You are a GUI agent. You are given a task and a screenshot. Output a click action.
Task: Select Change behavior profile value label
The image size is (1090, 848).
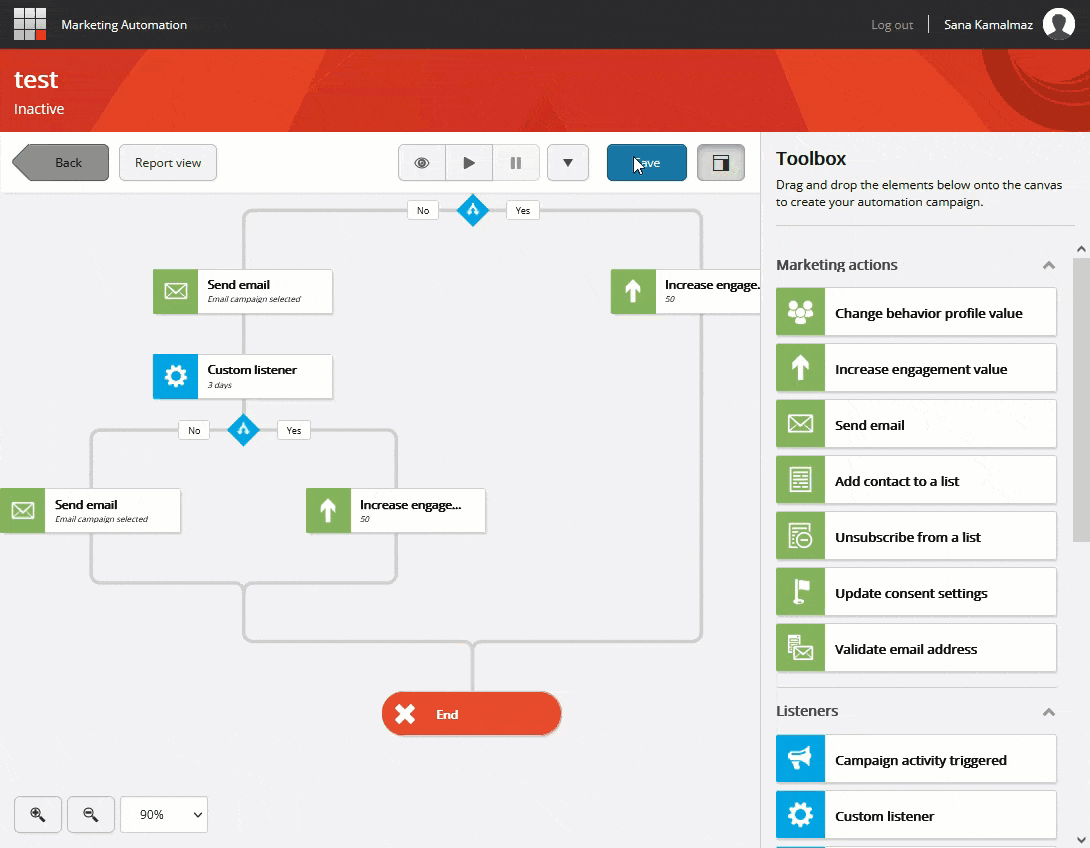(x=929, y=313)
